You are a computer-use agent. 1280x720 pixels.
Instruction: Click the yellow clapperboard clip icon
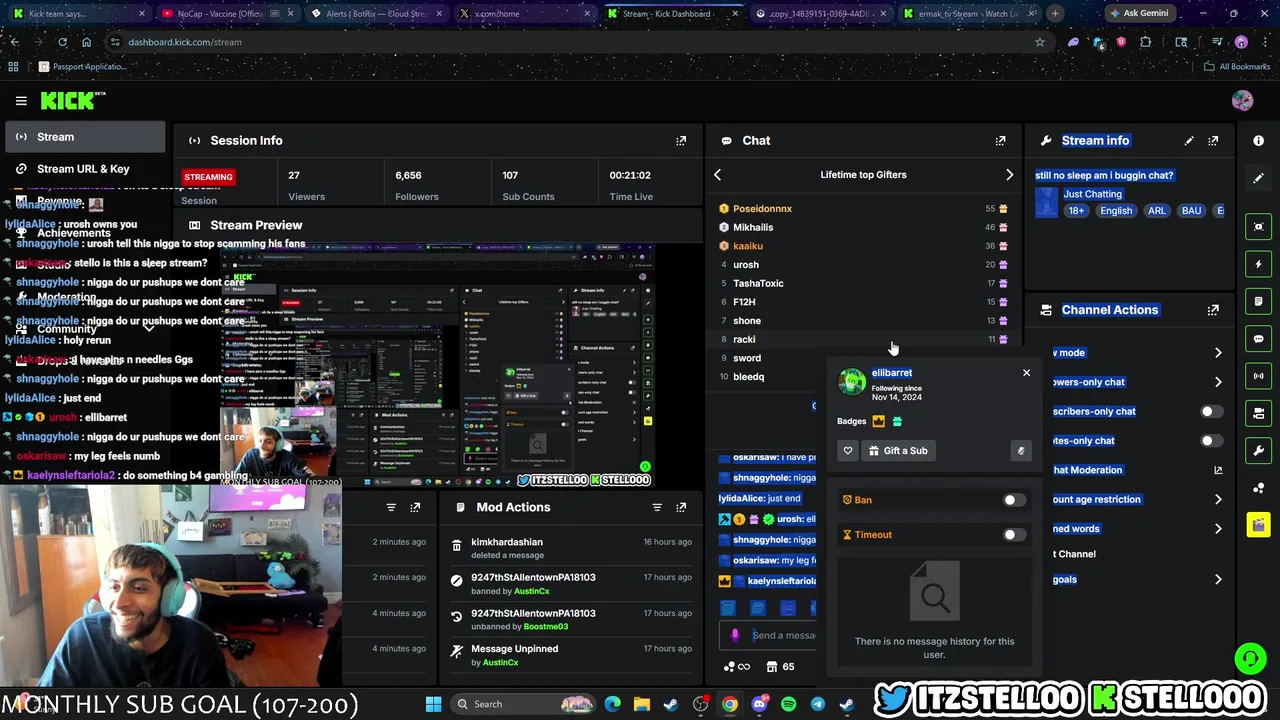click(x=1258, y=525)
